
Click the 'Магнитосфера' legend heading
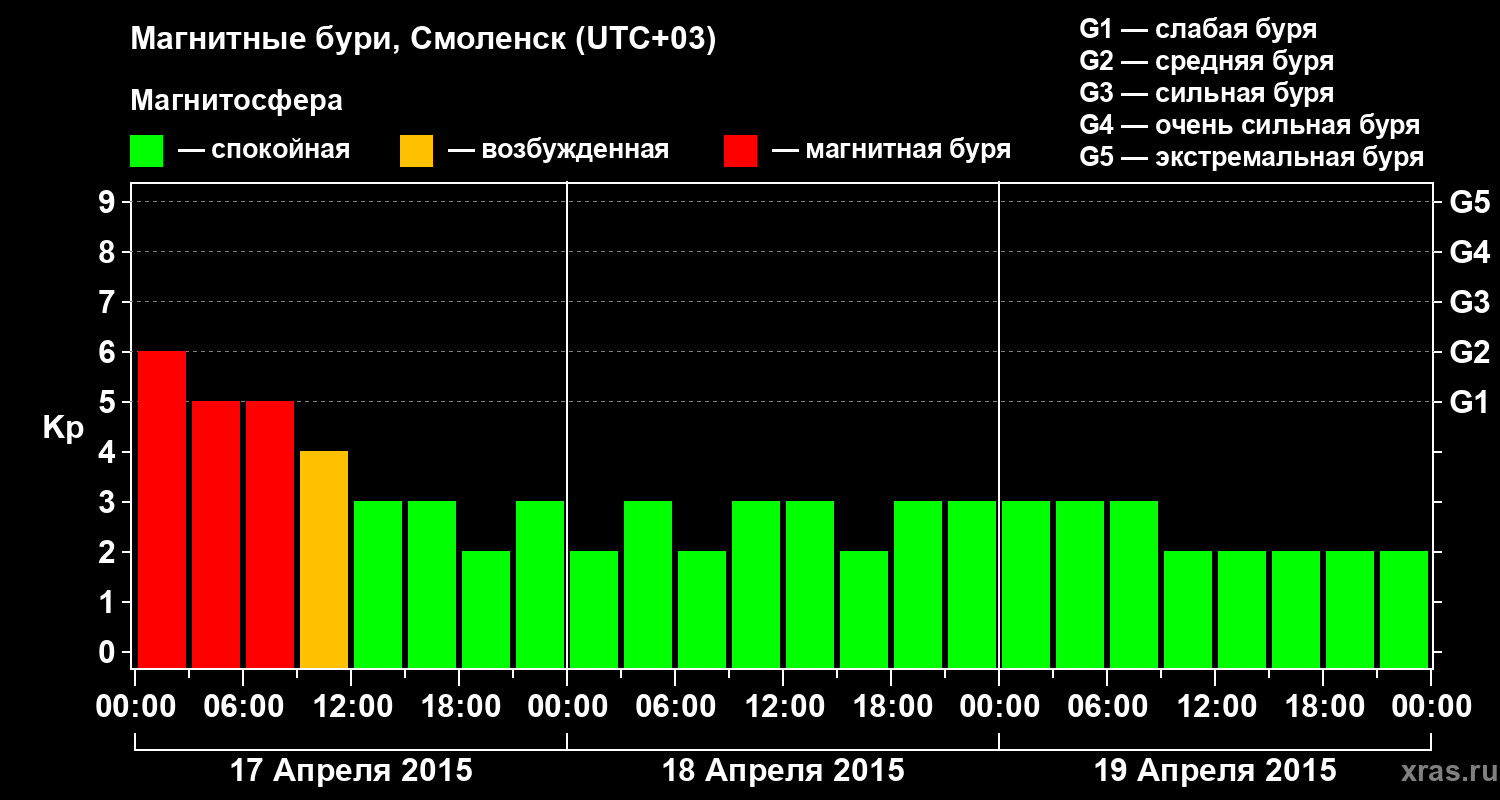pyautogui.click(x=236, y=101)
